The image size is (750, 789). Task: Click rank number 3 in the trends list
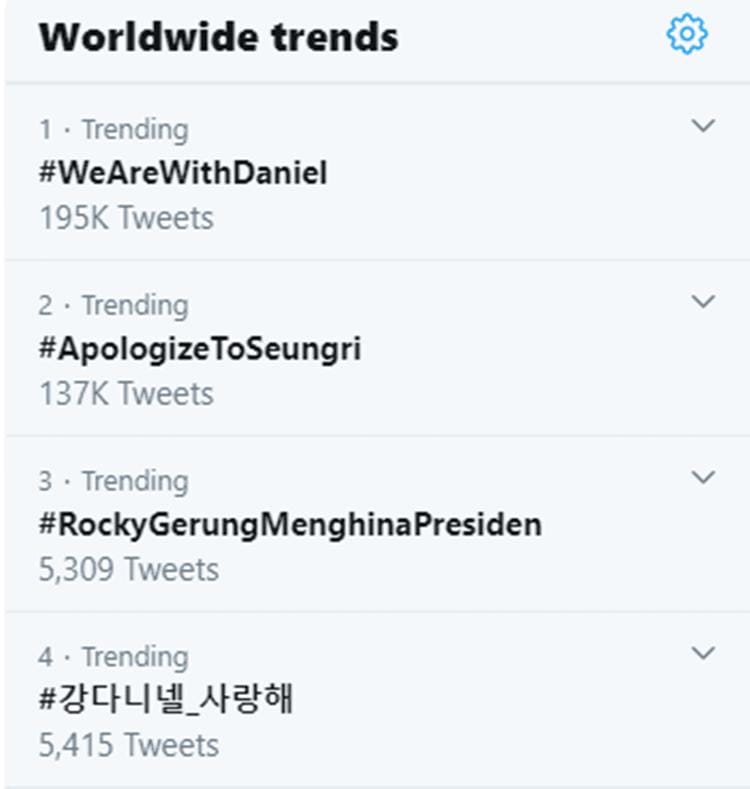click(45, 481)
